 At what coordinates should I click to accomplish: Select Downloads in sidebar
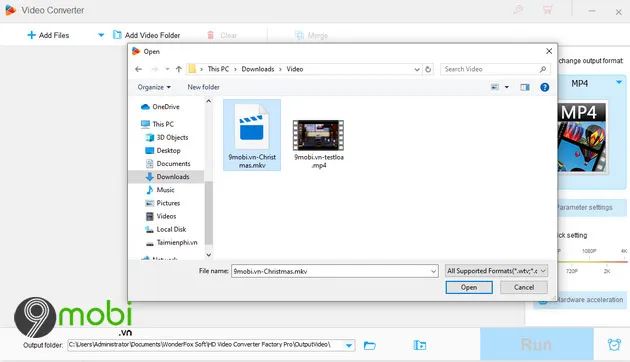coord(166,177)
